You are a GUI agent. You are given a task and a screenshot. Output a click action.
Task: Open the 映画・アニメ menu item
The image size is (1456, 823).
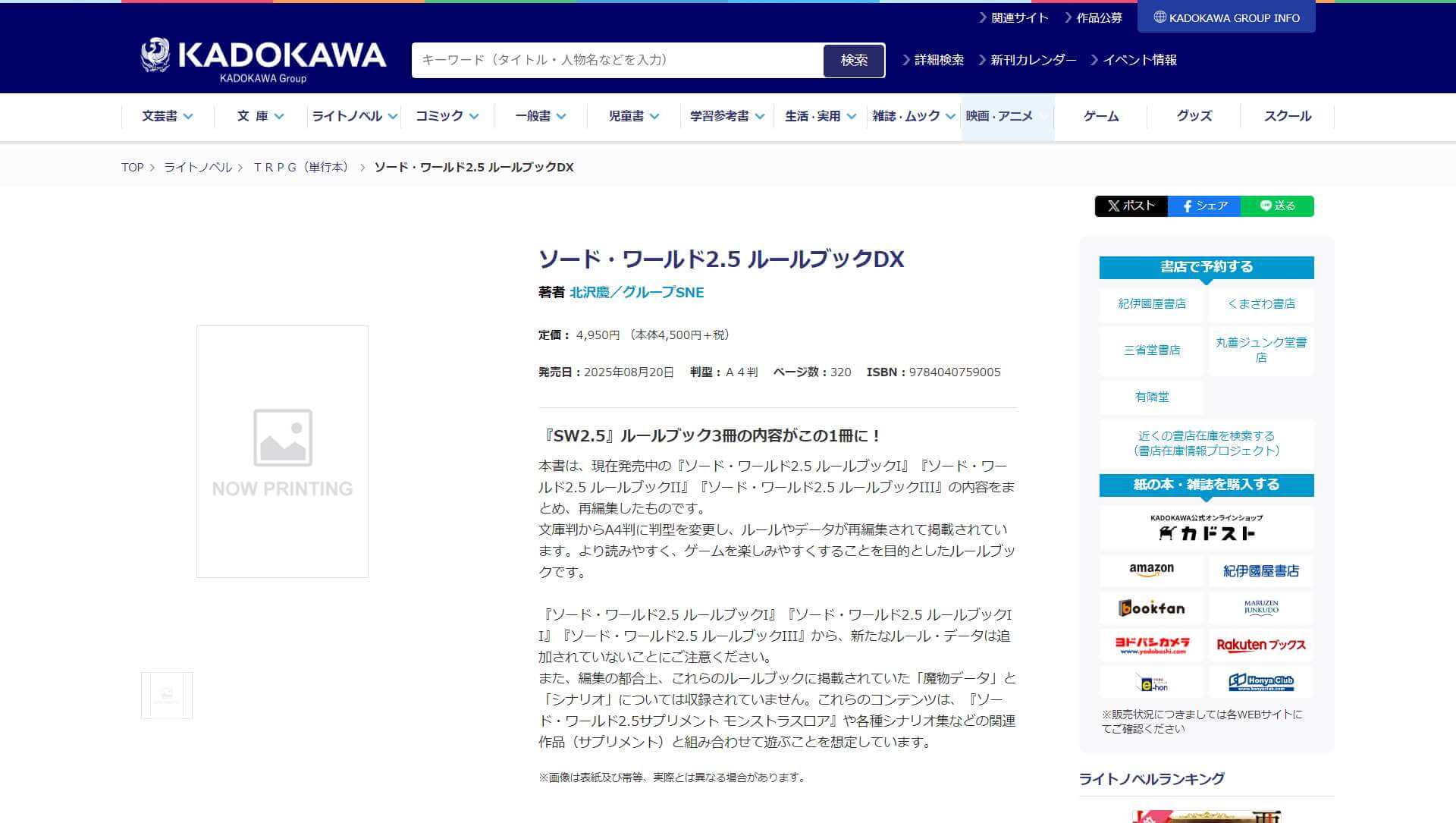[x=1007, y=116]
